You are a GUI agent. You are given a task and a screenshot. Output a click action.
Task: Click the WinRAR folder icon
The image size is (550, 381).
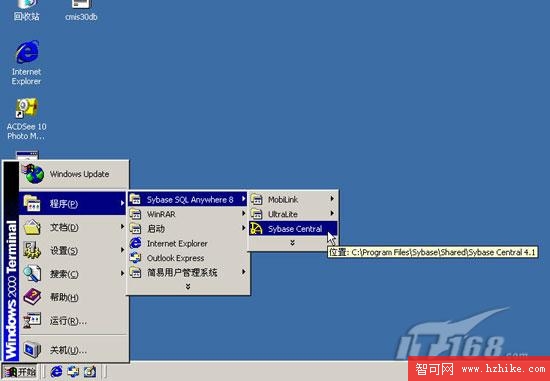coord(135,214)
